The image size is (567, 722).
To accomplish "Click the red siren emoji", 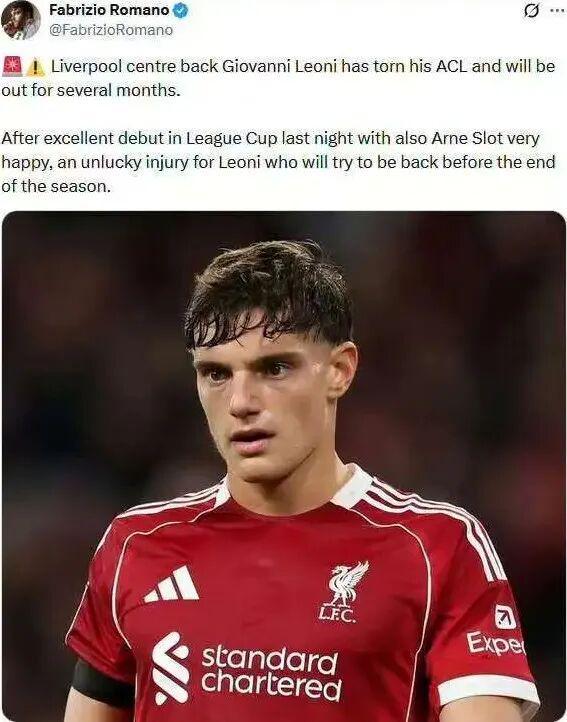I will click(12, 66).
